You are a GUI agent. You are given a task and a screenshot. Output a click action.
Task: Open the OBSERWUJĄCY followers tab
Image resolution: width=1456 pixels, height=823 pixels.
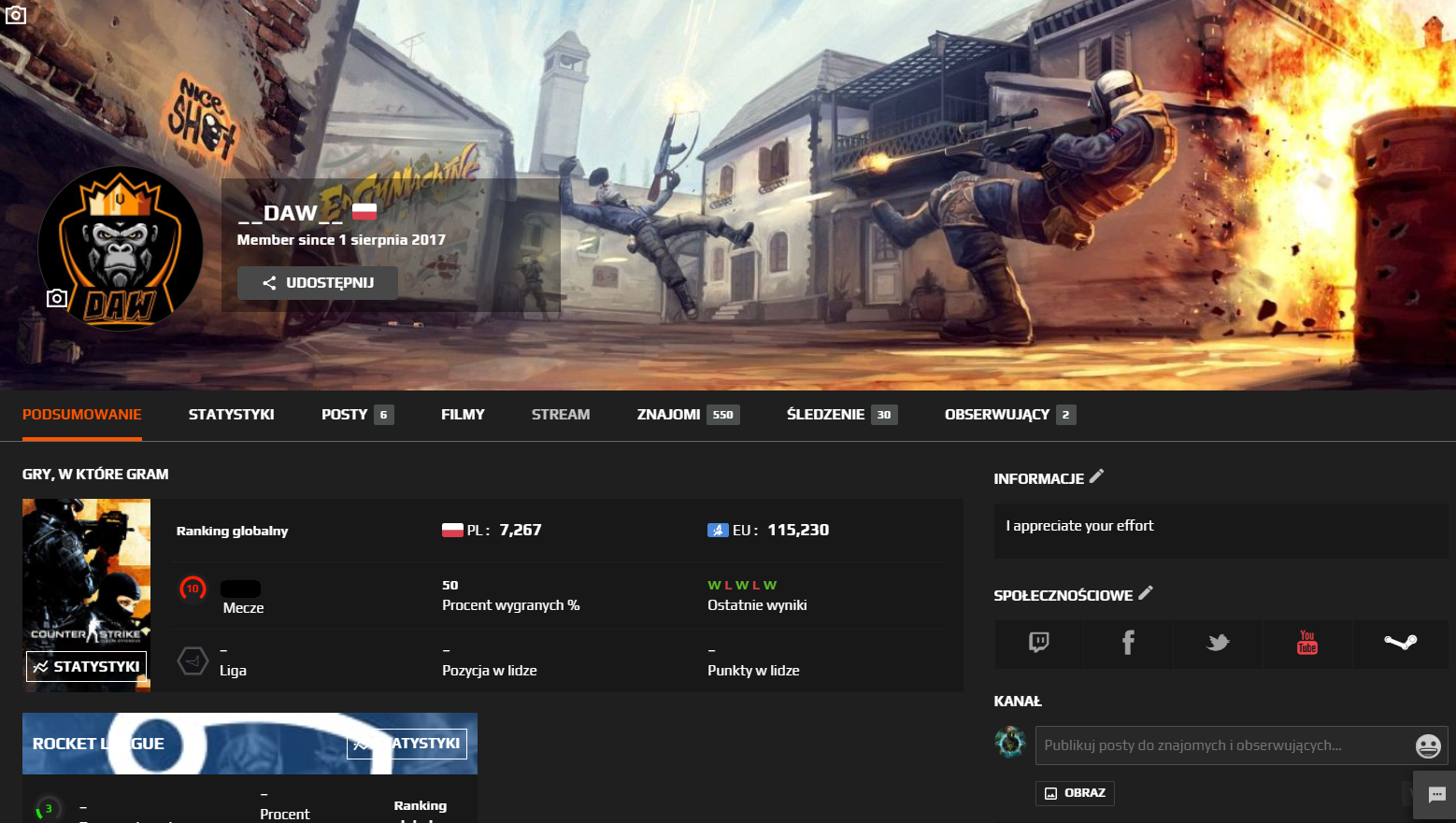coord(1010,415)
